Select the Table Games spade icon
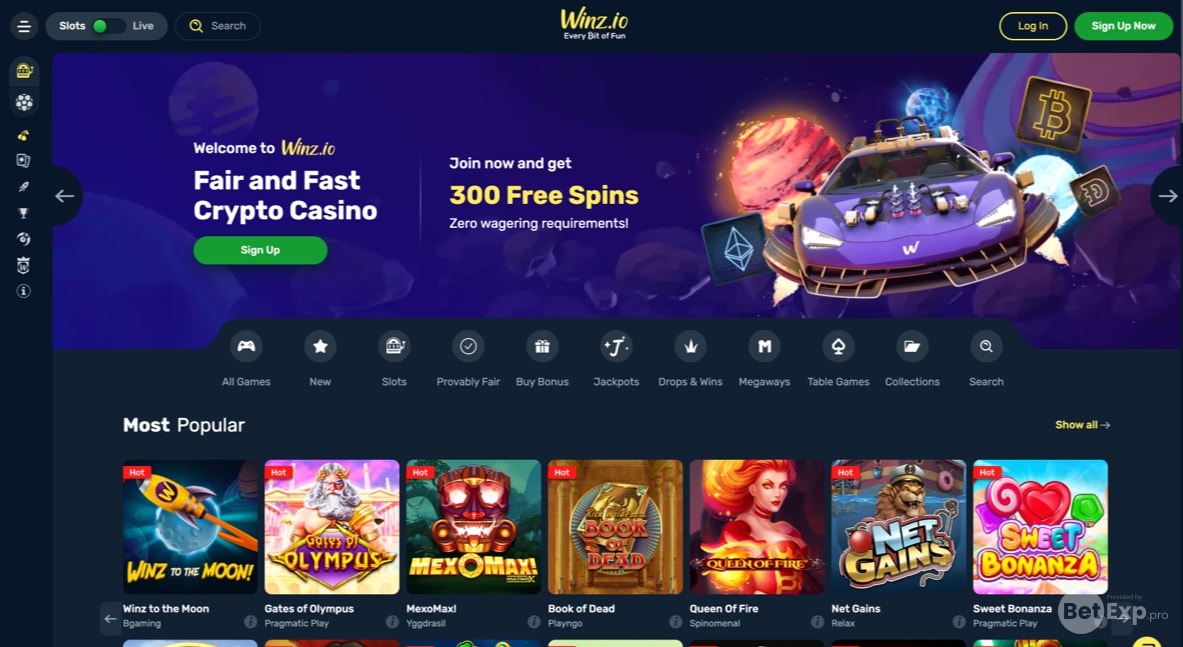 [838, 346]
